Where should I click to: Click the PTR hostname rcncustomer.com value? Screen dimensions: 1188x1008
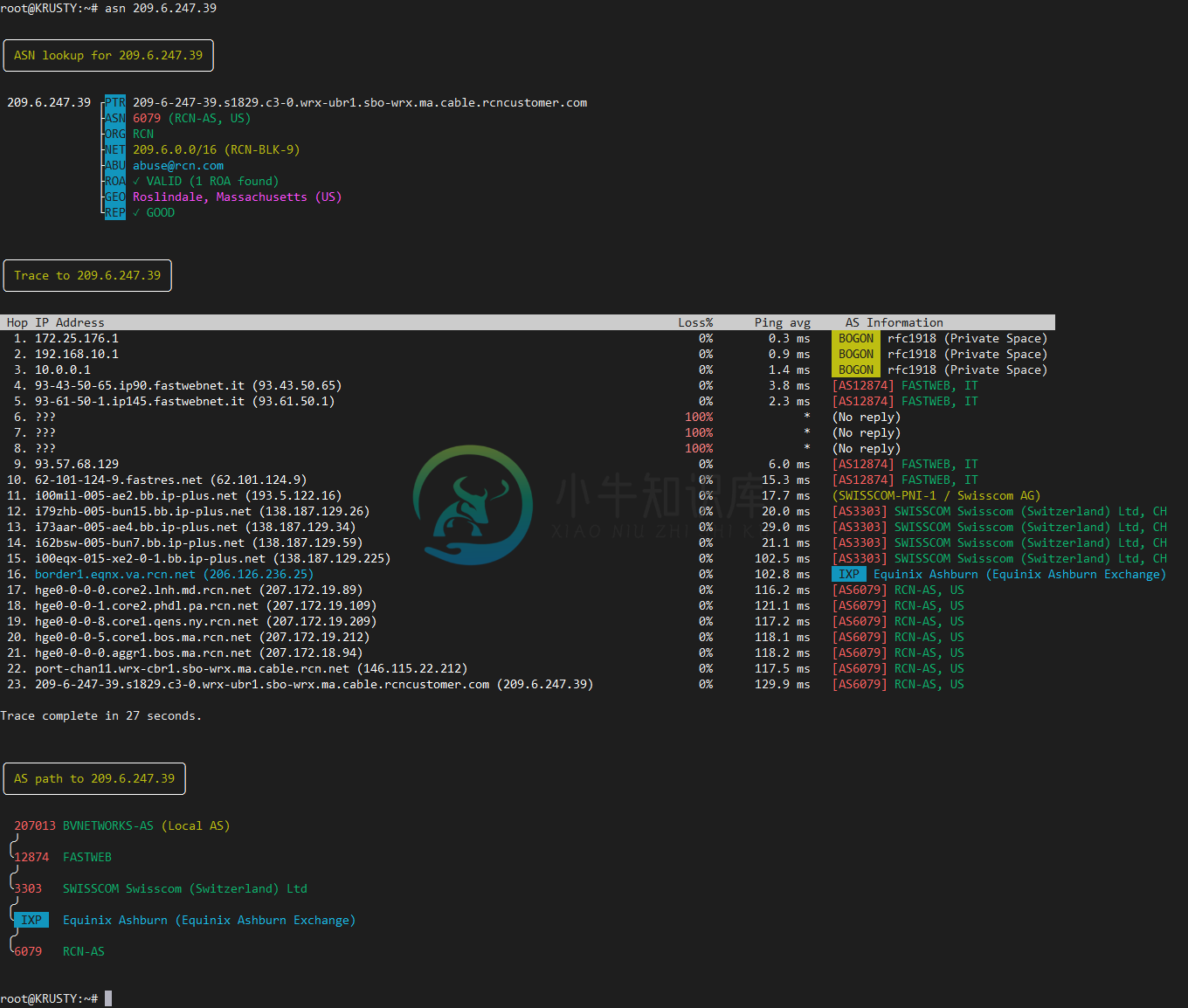tap(360, 102)
